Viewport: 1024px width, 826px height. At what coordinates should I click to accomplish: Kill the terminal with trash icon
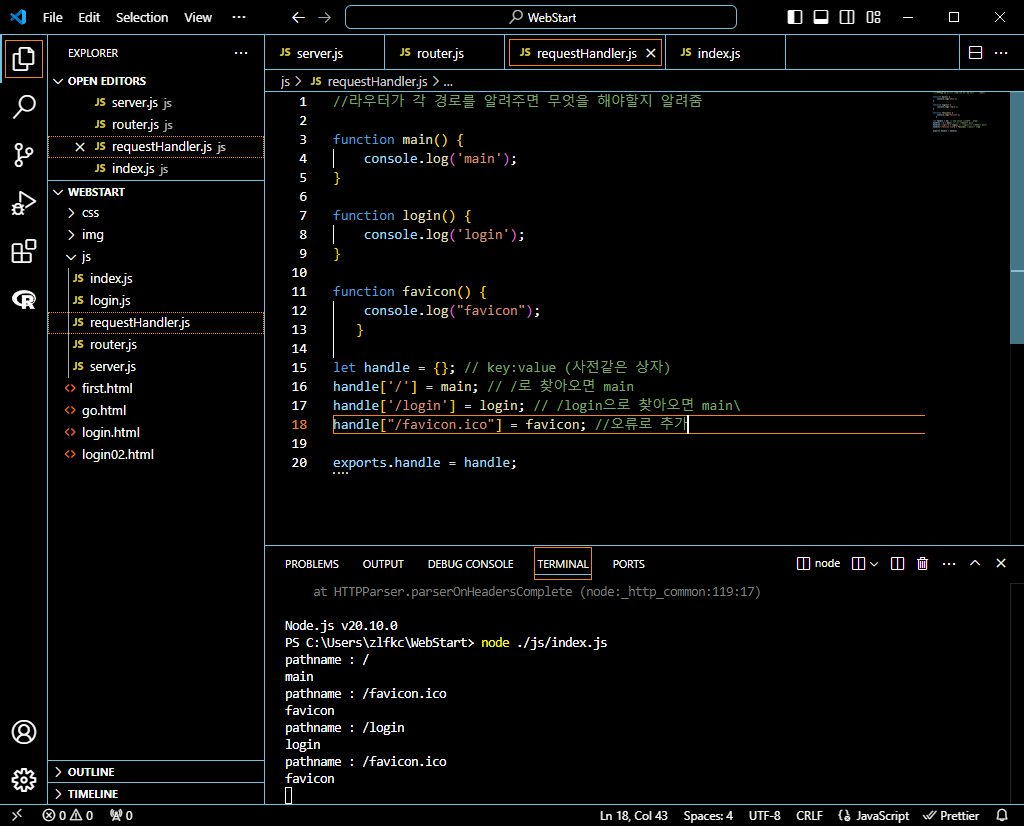coord(922,564)
